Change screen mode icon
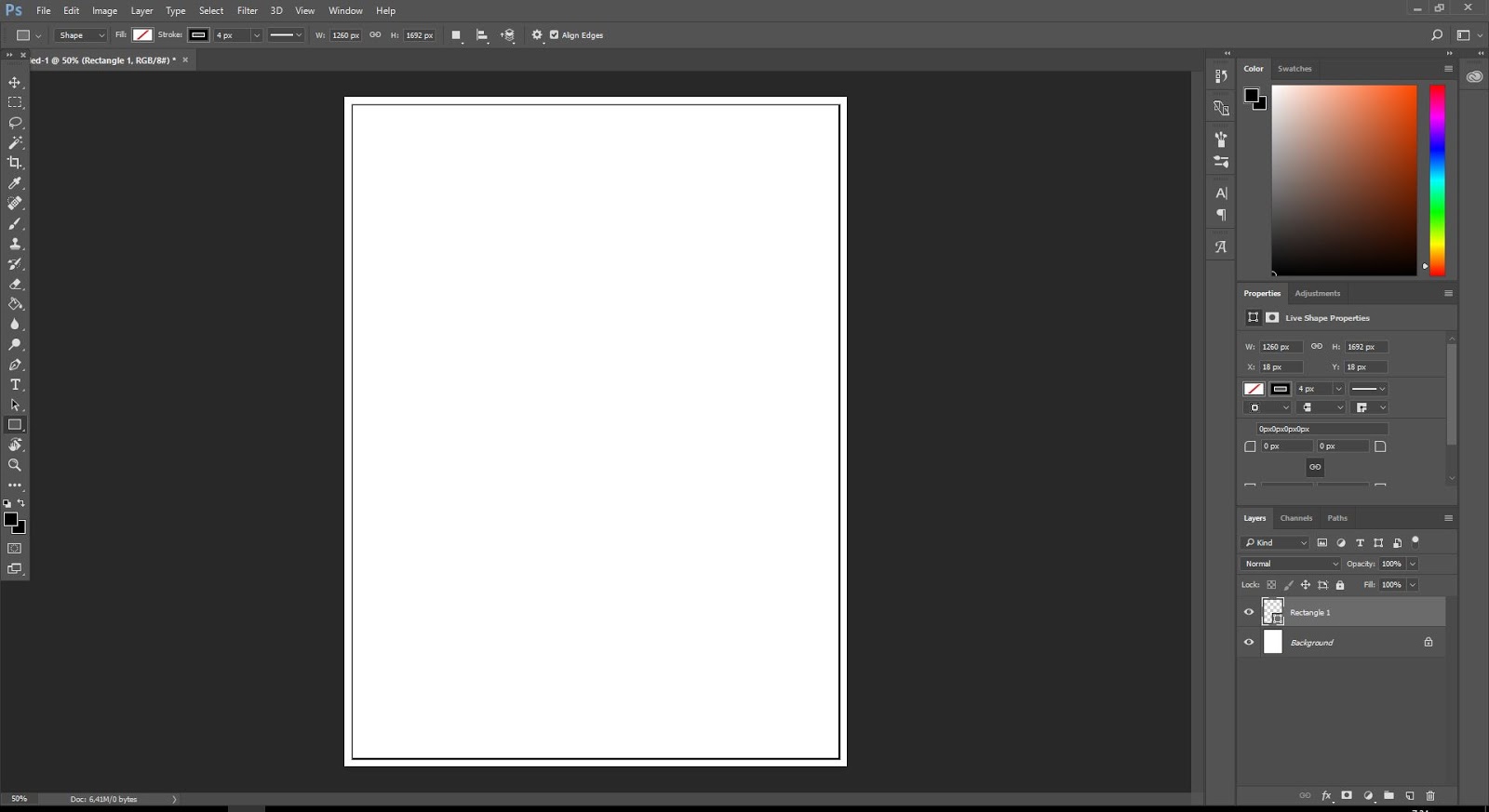The image size is (1489, 812). [x=15, y=568]
